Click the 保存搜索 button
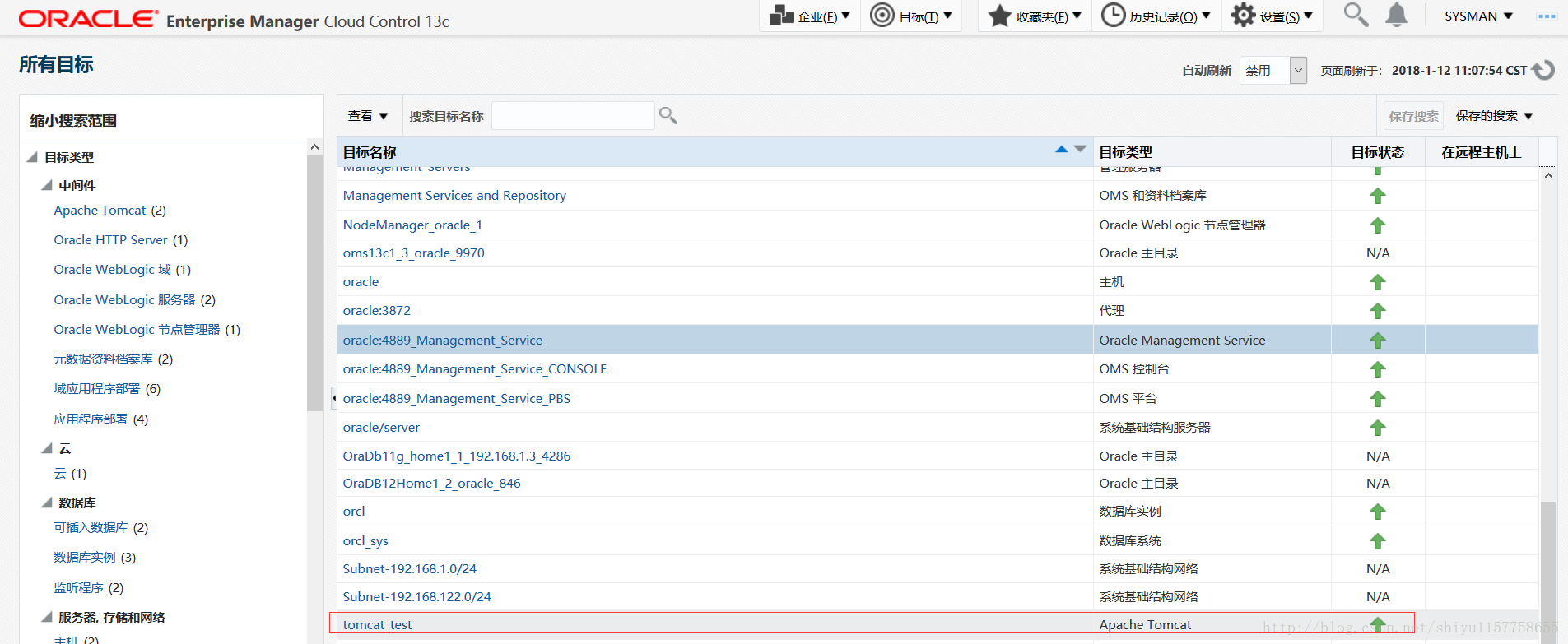The image size is (1568, 644). coord(1413,116)
